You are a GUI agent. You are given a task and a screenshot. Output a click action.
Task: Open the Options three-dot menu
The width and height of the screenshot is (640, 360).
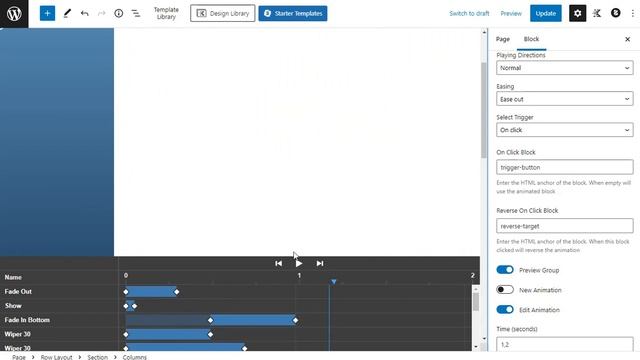click(x=633, y=13)
